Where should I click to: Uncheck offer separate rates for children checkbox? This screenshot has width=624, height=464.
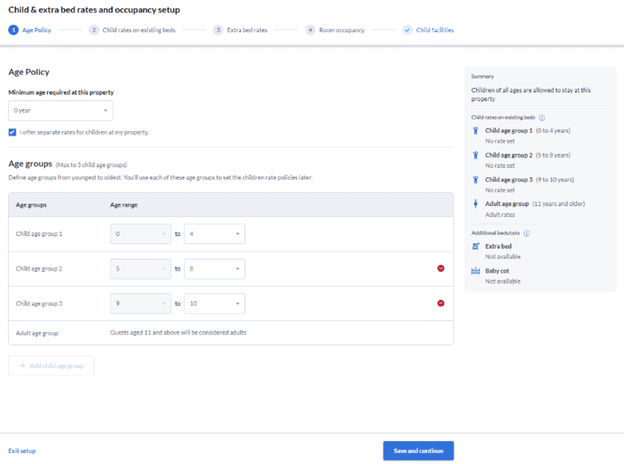(12, 132)
